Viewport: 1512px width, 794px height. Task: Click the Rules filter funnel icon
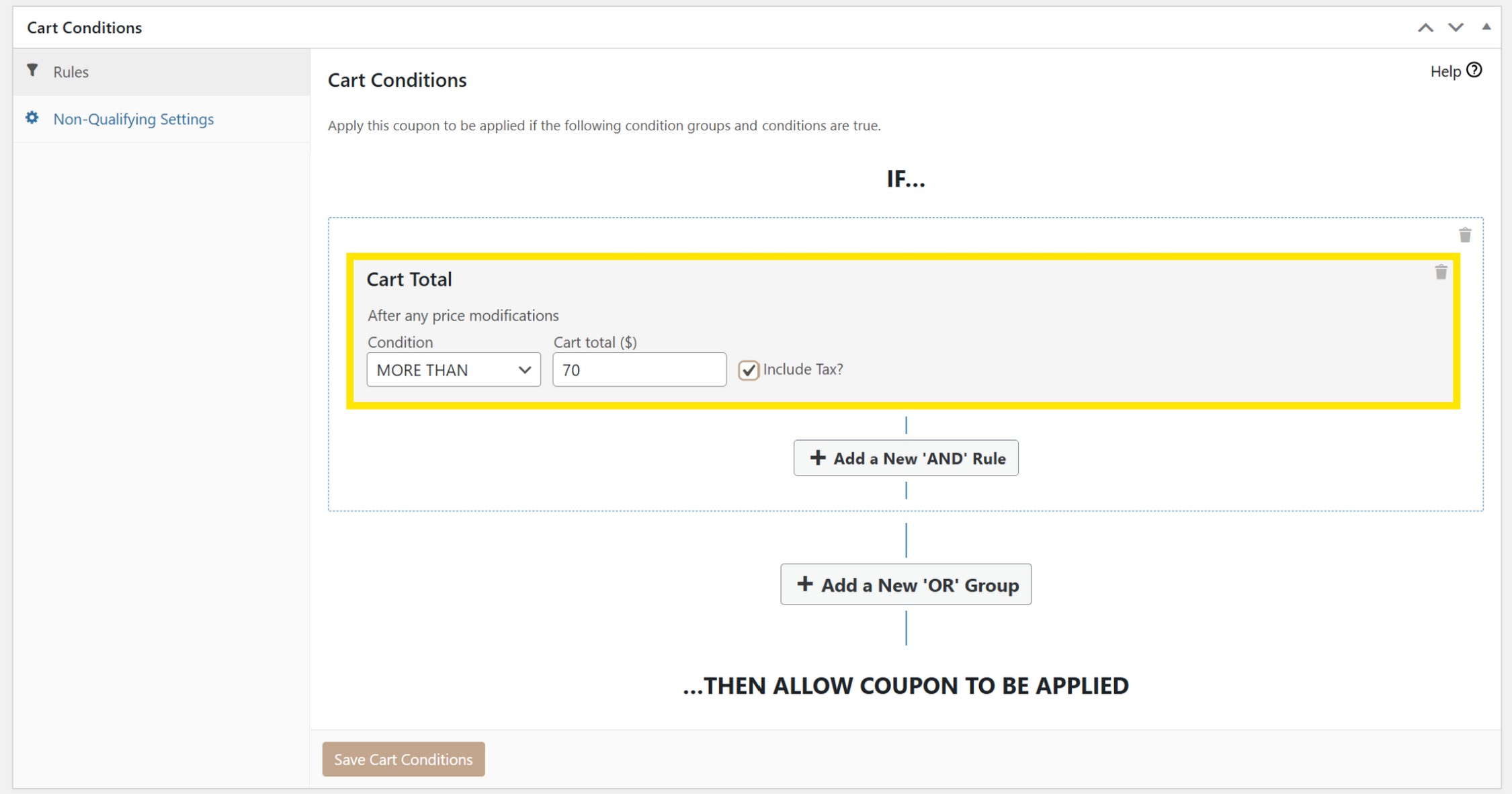pyautogui.click(x=32, y=71)
